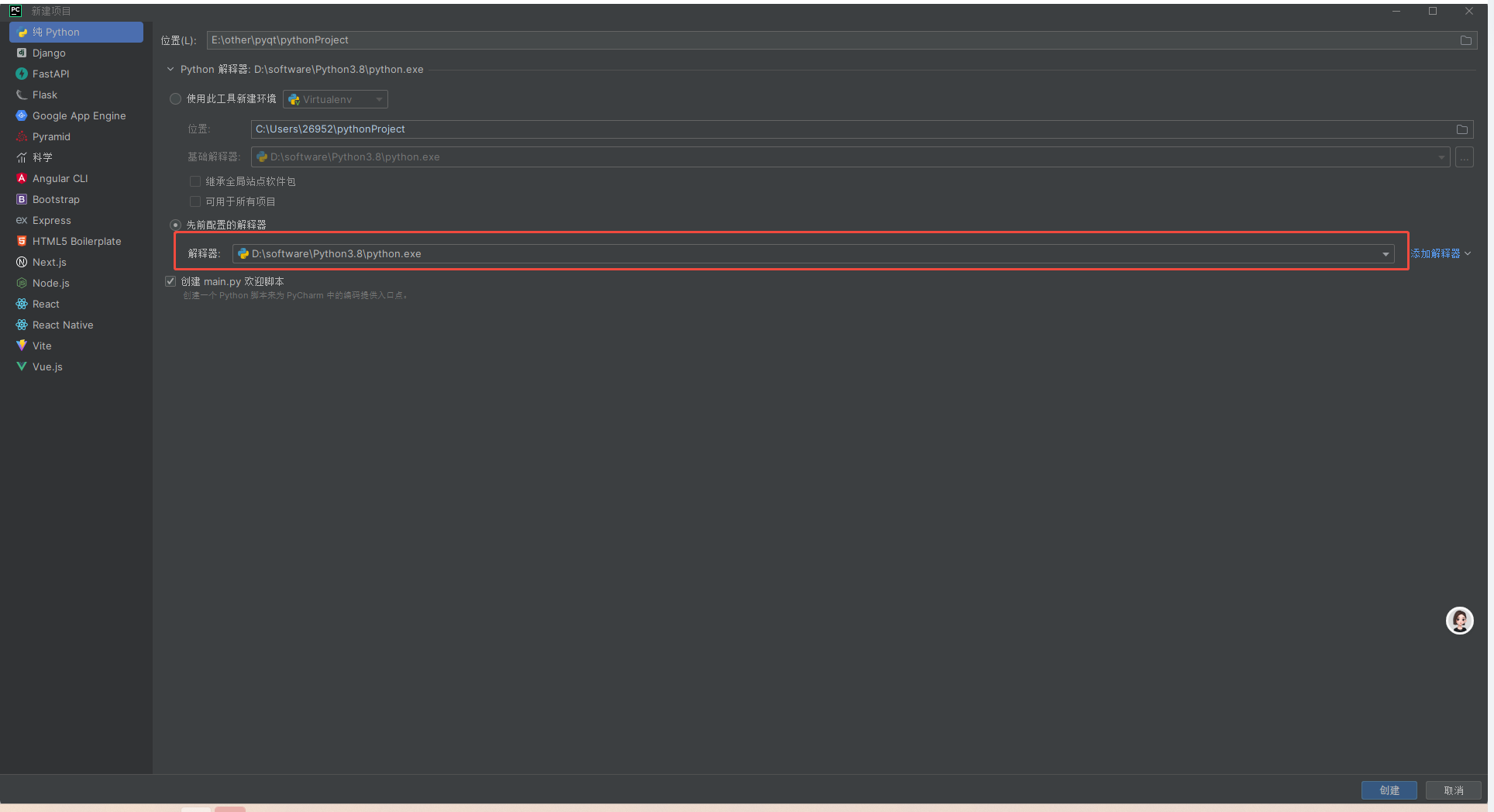
Task: Click the HTML5 Boilerplate icon
Action: pyautogui.click(x=22, y=241)
